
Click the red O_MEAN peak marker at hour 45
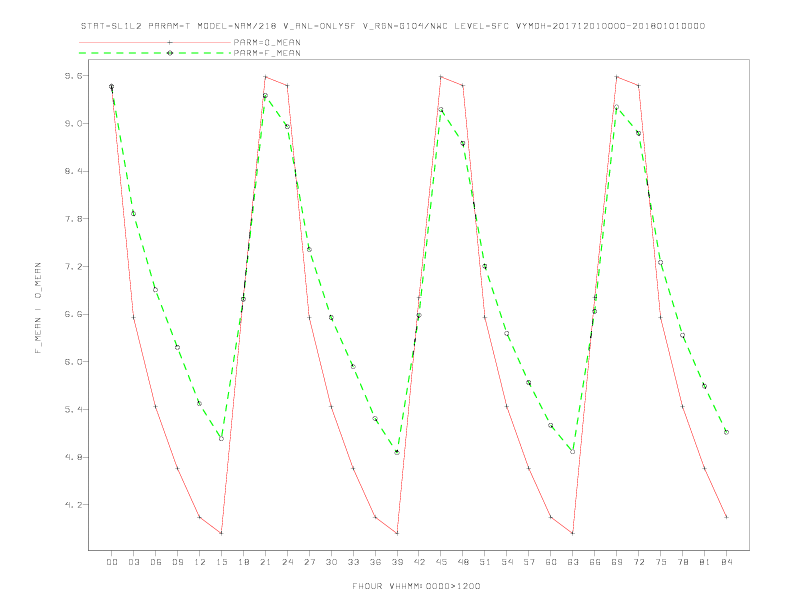pyautogui.click(x=441, y=77)
